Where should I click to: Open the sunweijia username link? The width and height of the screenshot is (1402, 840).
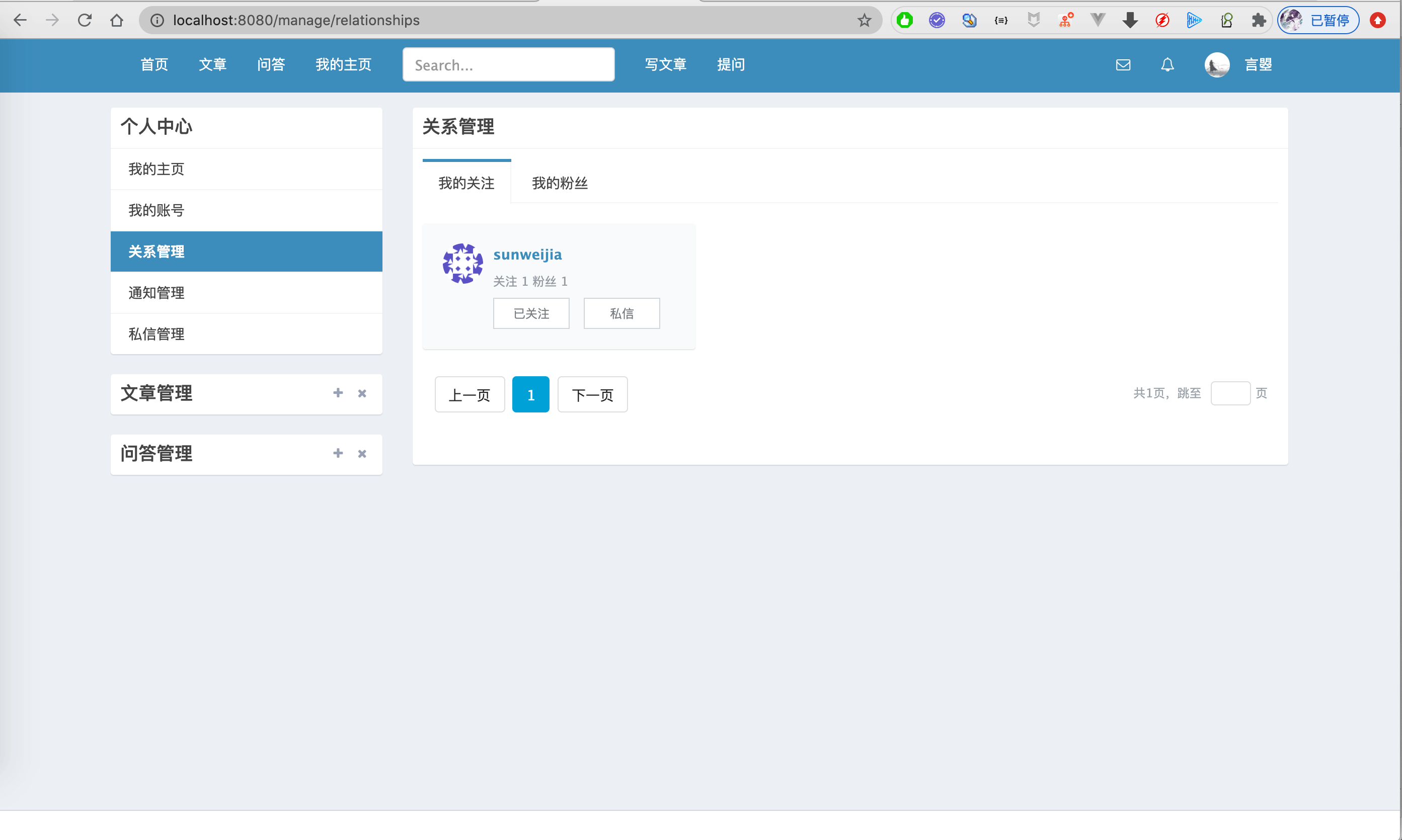527,255
